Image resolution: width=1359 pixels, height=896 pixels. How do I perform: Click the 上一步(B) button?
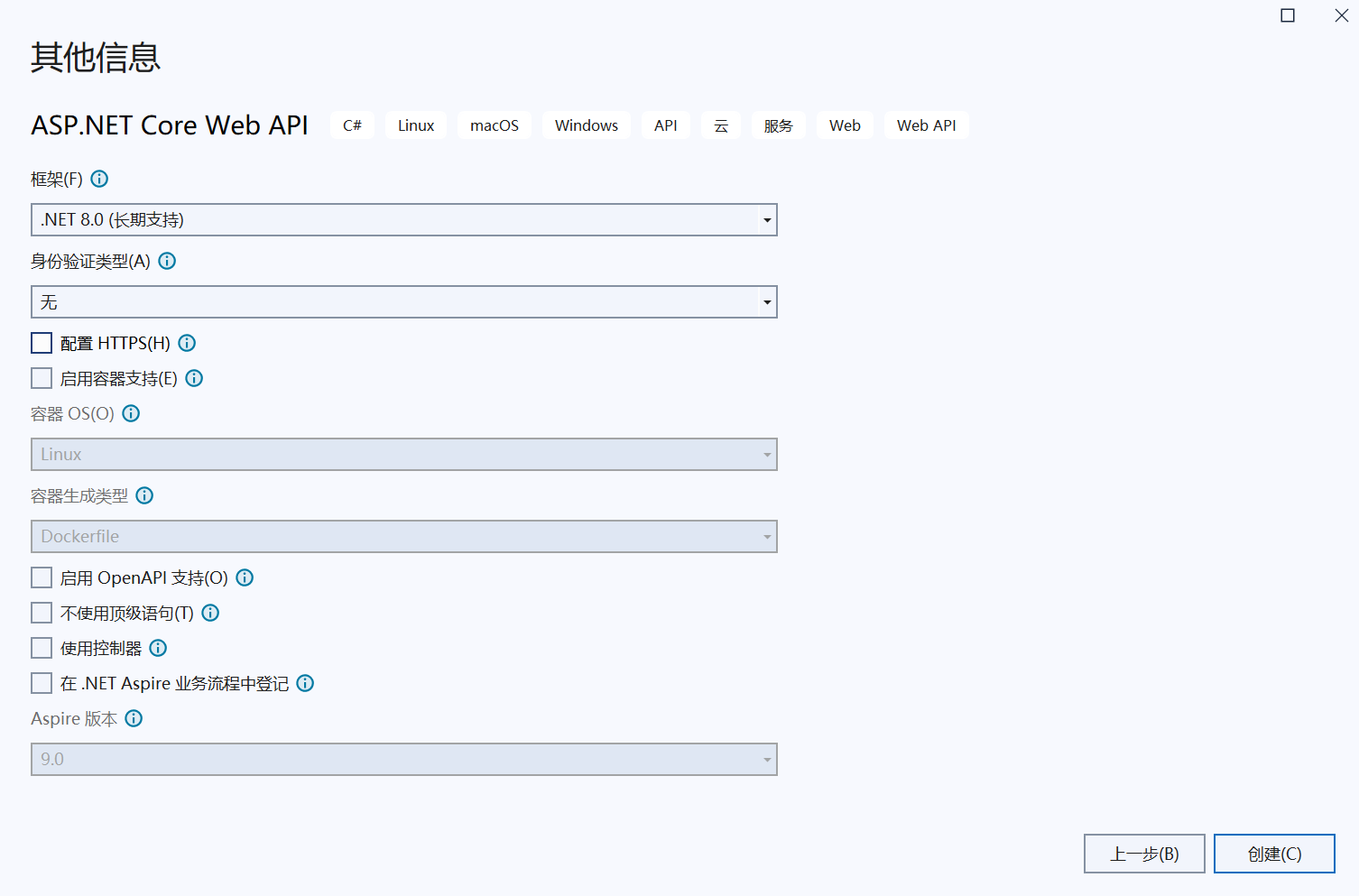[1144, 854]
